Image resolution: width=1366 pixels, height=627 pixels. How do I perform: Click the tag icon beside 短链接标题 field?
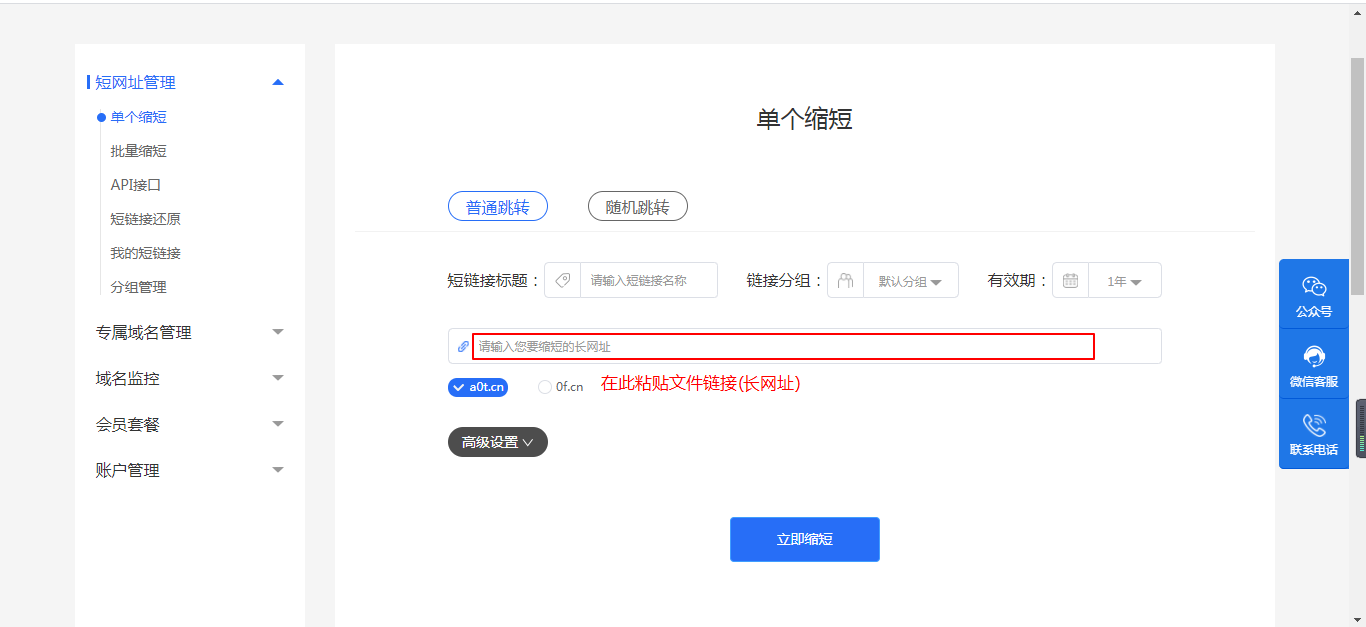tap(561, 280)
